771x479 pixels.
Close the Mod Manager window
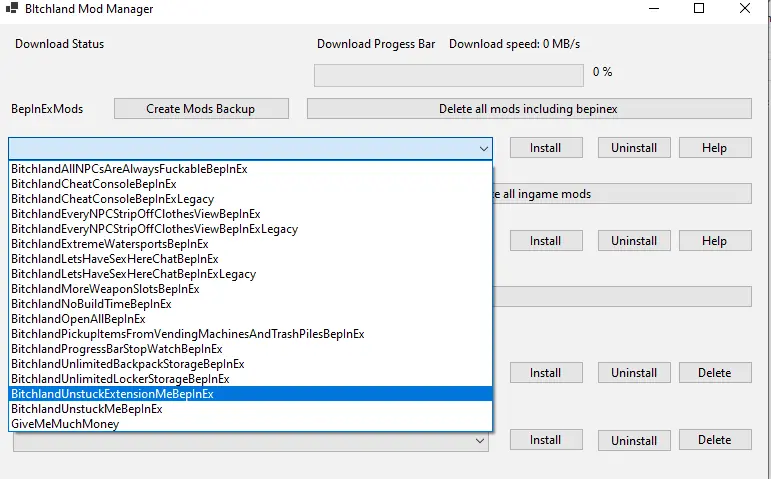[x=745, y=8]
